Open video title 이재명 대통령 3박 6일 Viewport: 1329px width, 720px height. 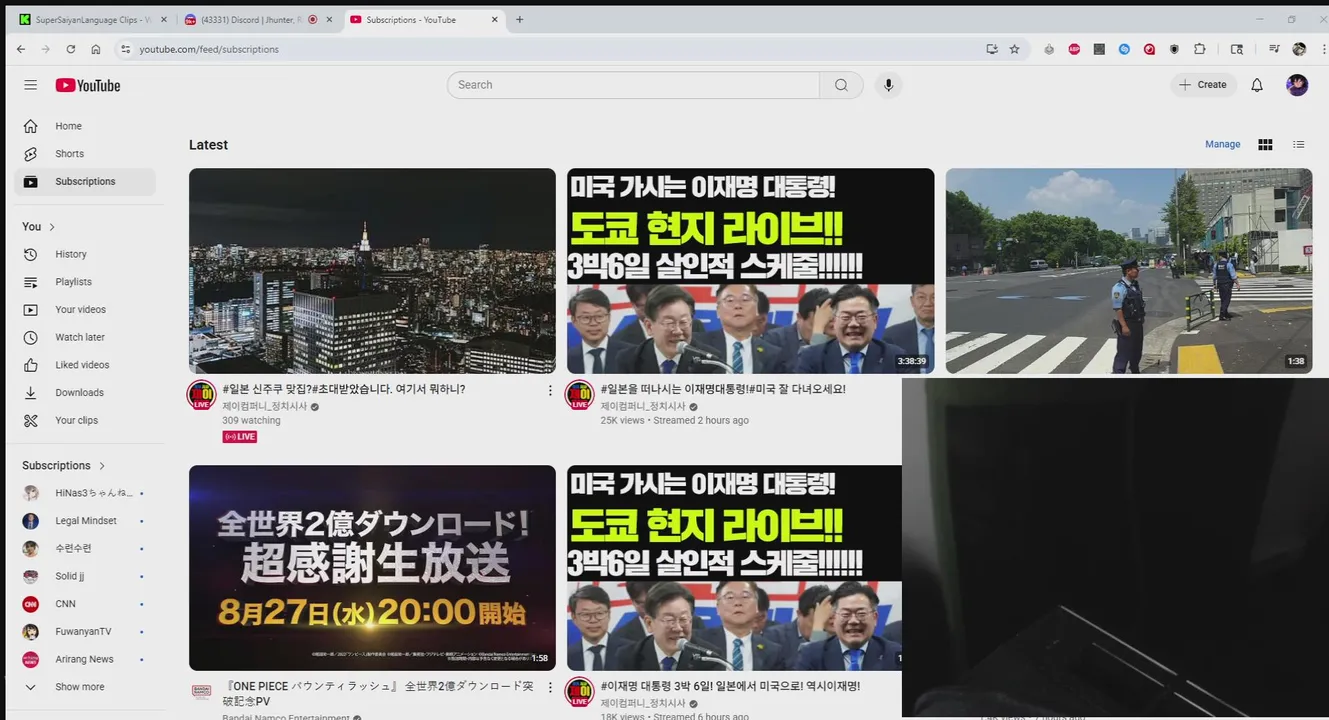(731, 686)
